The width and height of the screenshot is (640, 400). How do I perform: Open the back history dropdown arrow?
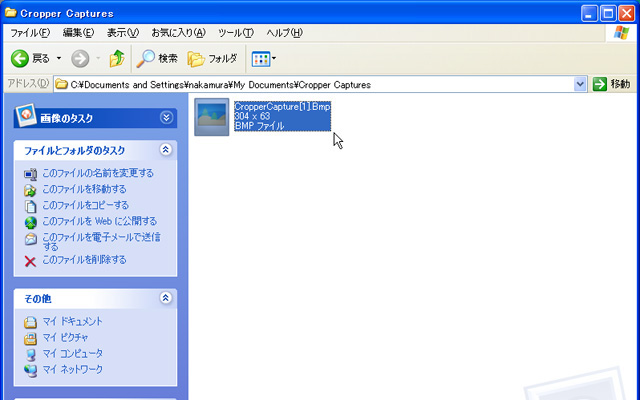[59, 59]
